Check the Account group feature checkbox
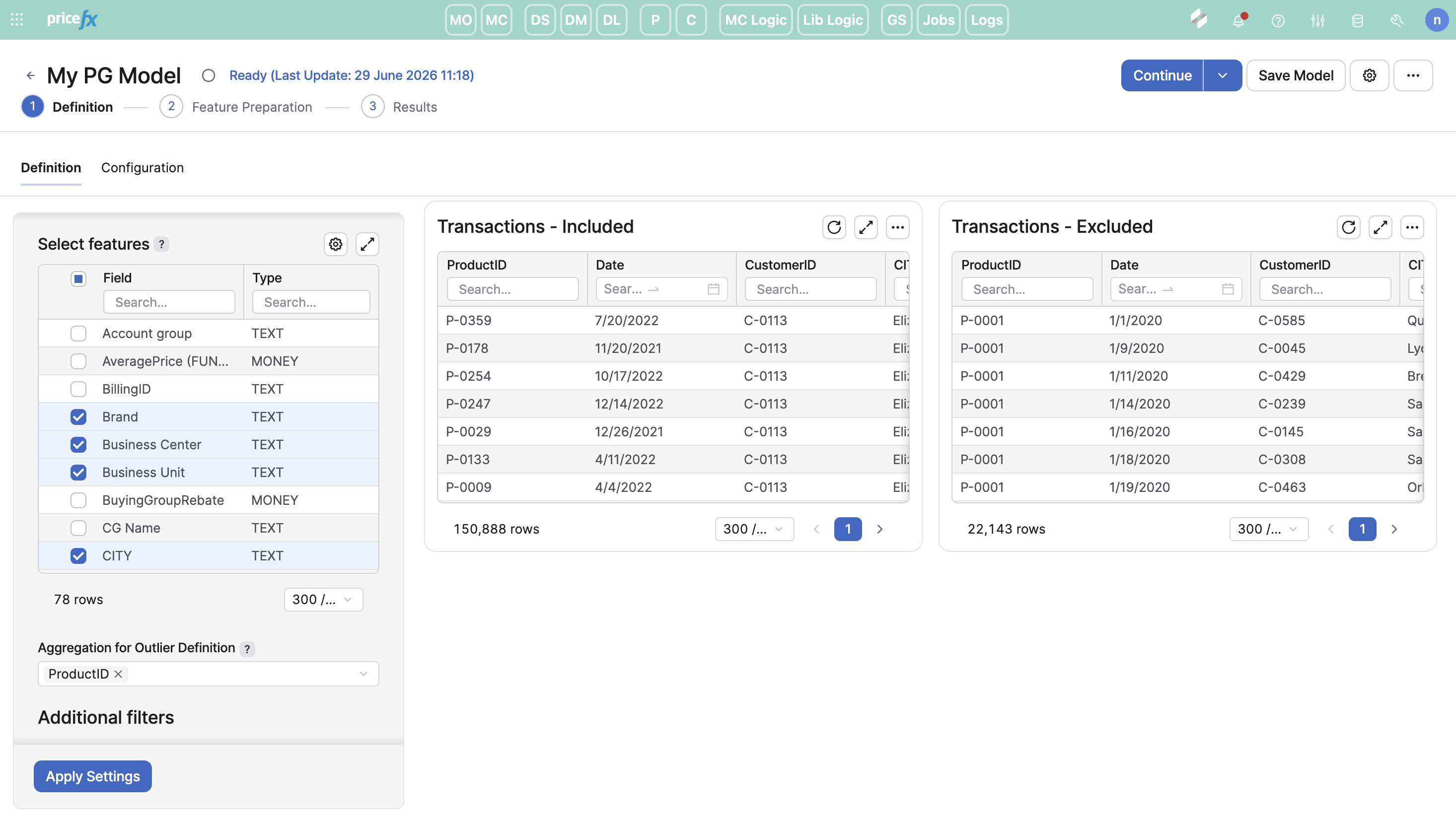Viewport: 1456px width, 824px height. pos(78,334)
